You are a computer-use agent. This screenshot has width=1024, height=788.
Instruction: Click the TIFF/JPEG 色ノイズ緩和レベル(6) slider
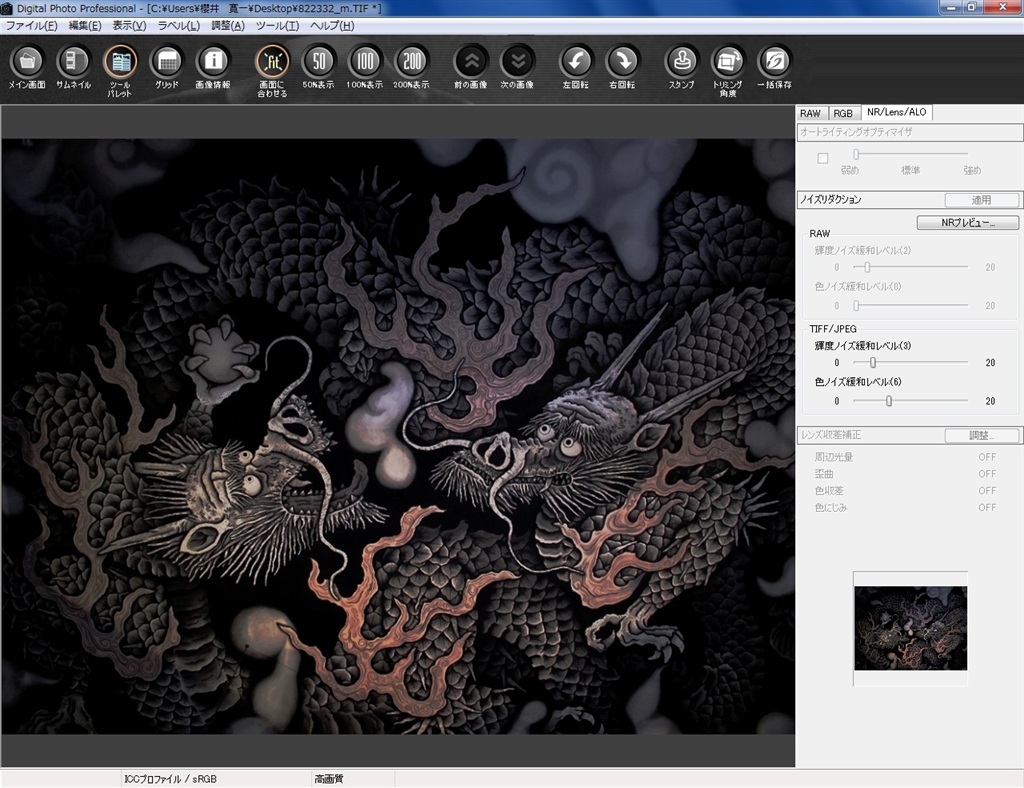coord(911,401)
